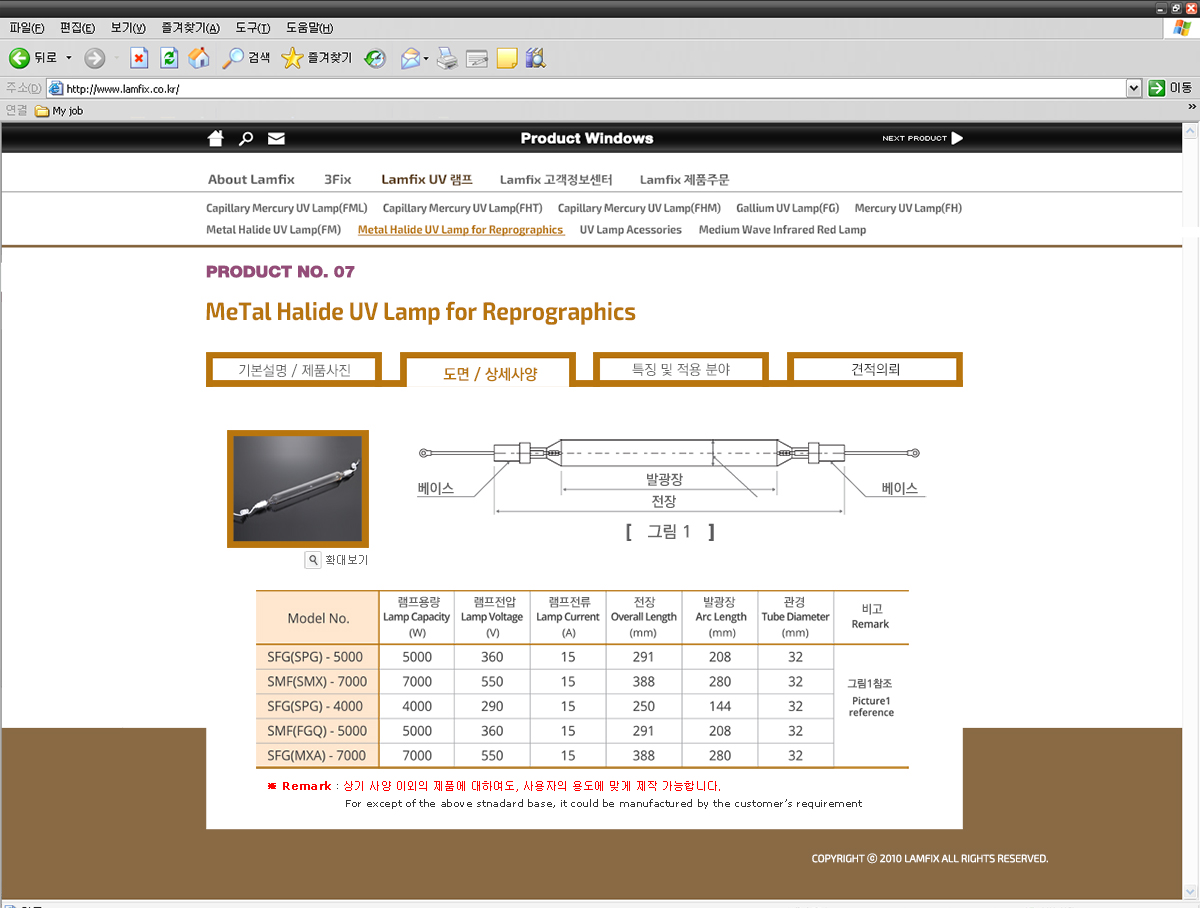The width and height of the screenshot is (1200, 908).
Task: Open the 도구(T) menu
Action: pos(254,28)
